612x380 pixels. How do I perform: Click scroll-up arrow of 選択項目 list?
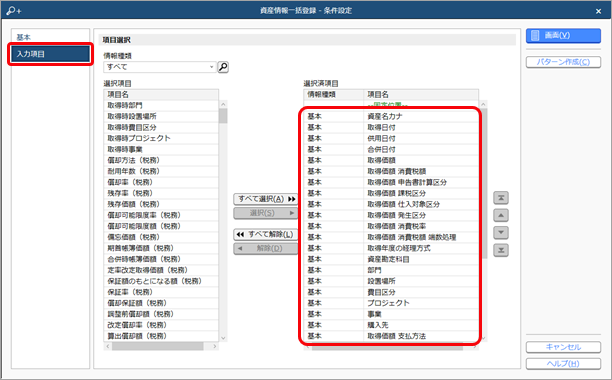(x=223, y=104)
